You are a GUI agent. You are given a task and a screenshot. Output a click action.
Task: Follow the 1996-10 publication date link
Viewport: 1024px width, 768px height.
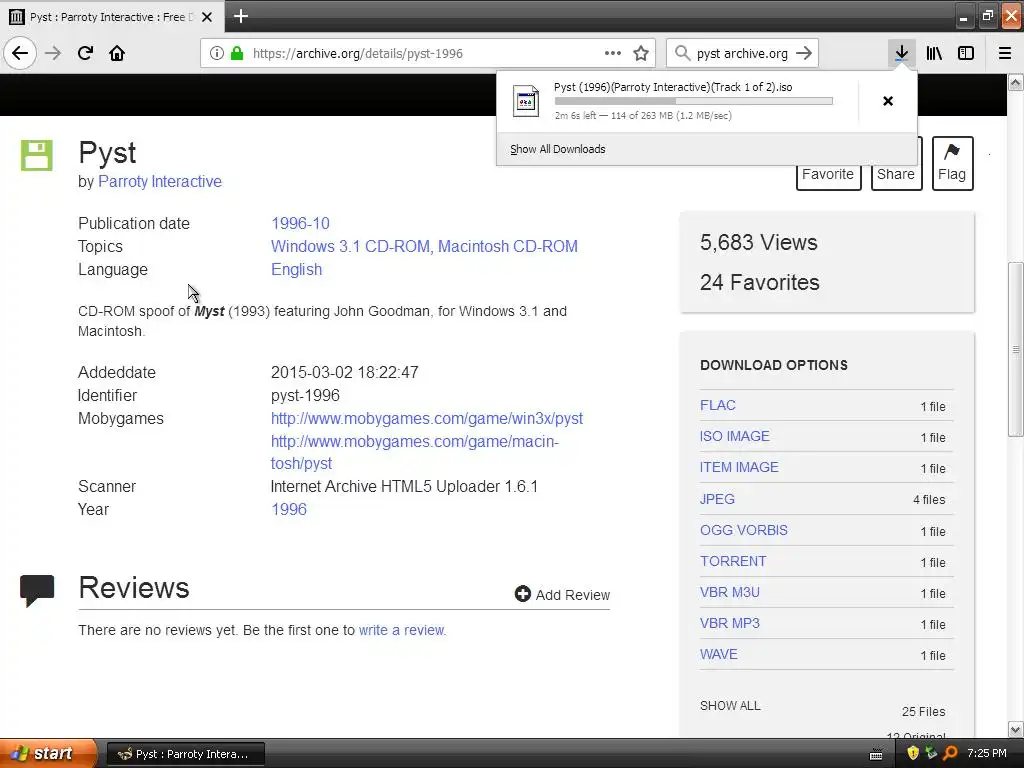pyautogui.click(x=300, y=223)
